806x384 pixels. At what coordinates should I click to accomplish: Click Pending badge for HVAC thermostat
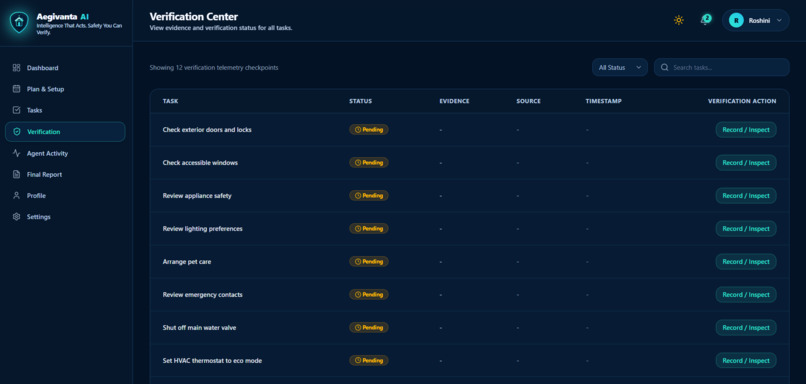pos(369,360)
